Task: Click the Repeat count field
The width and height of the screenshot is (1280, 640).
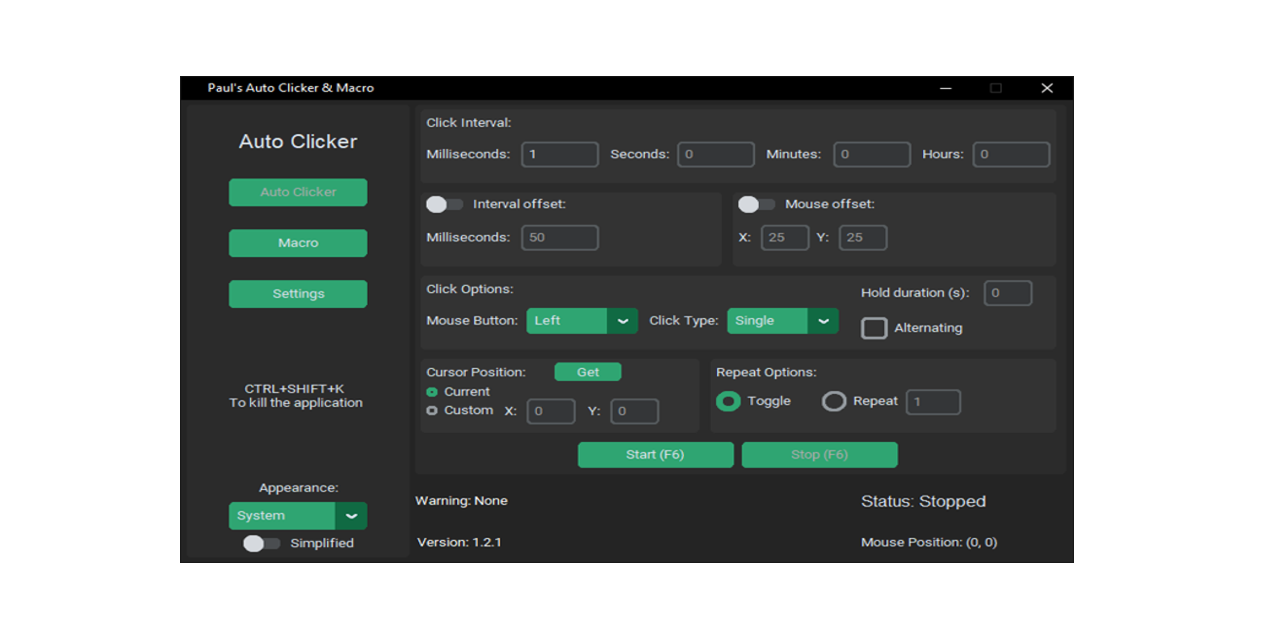Action: pos(932,401)
